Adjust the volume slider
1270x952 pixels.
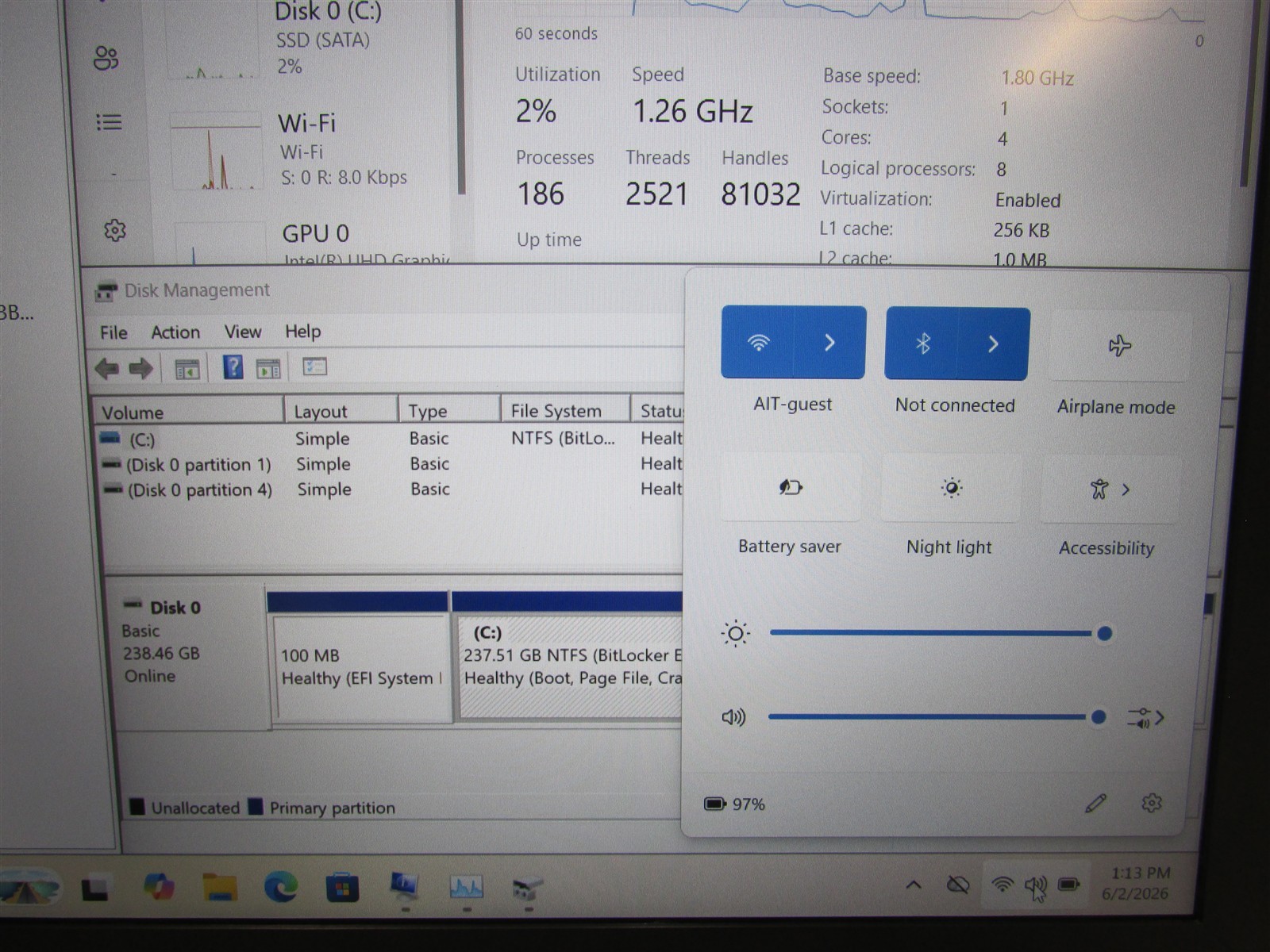tap(937, 717)
